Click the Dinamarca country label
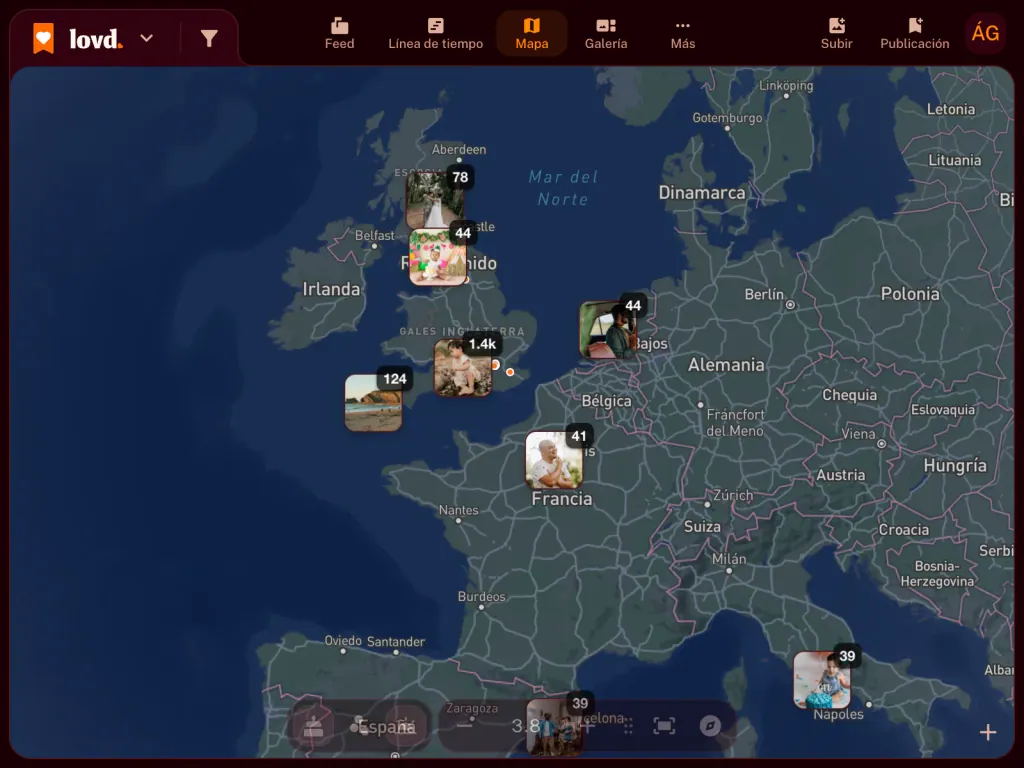Screen dimensions: 1024x768 [702, 193]
